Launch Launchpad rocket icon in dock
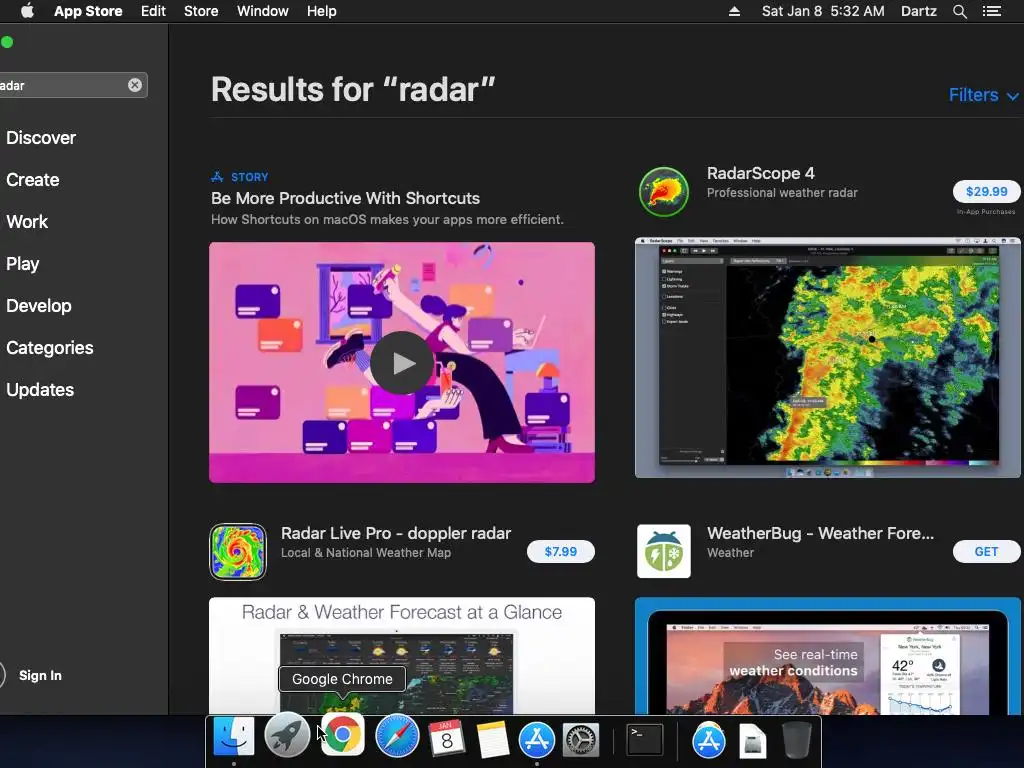1024x768 pixels. click(x=287, y=737)
